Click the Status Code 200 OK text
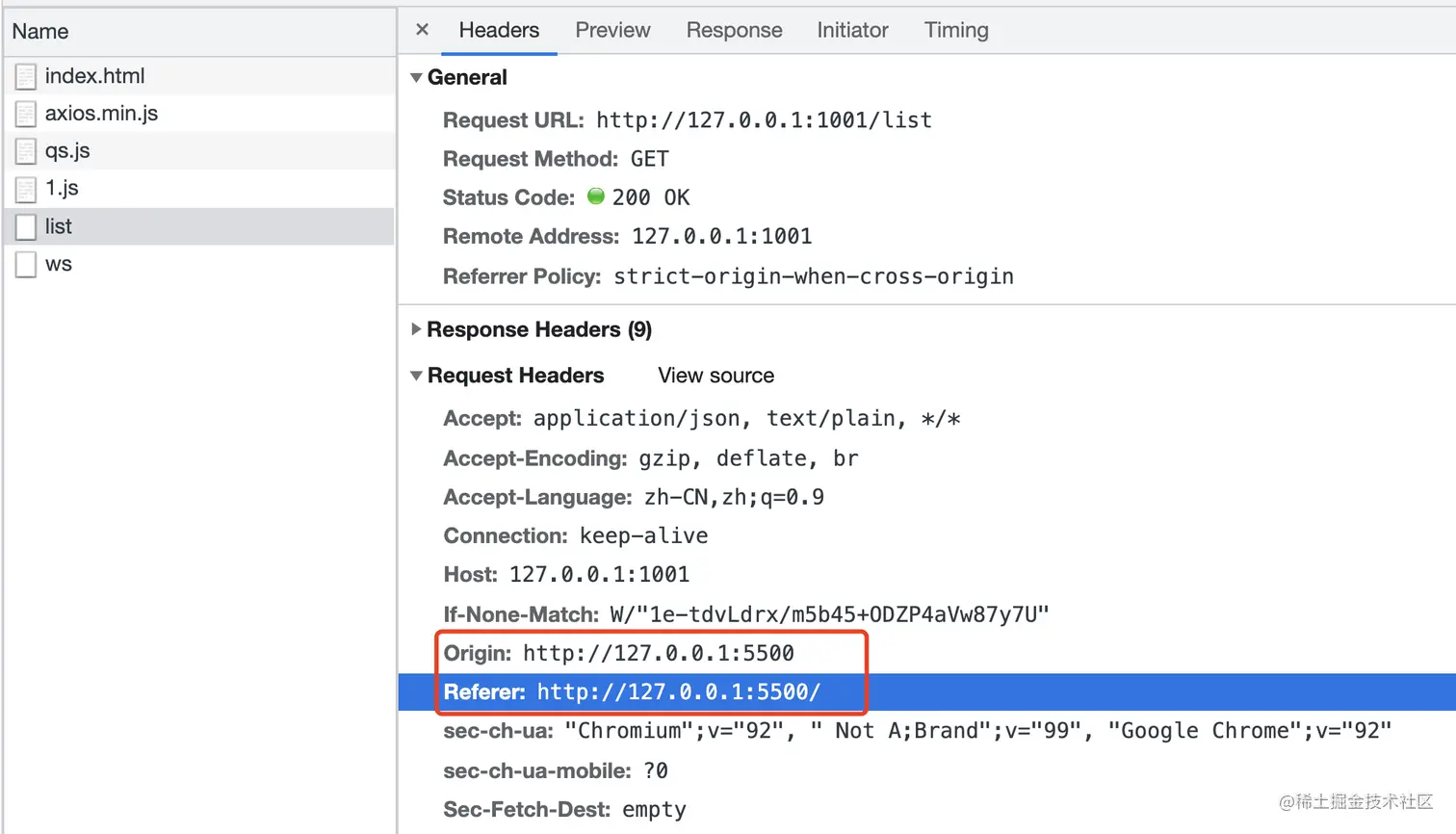 click(651, 197)
